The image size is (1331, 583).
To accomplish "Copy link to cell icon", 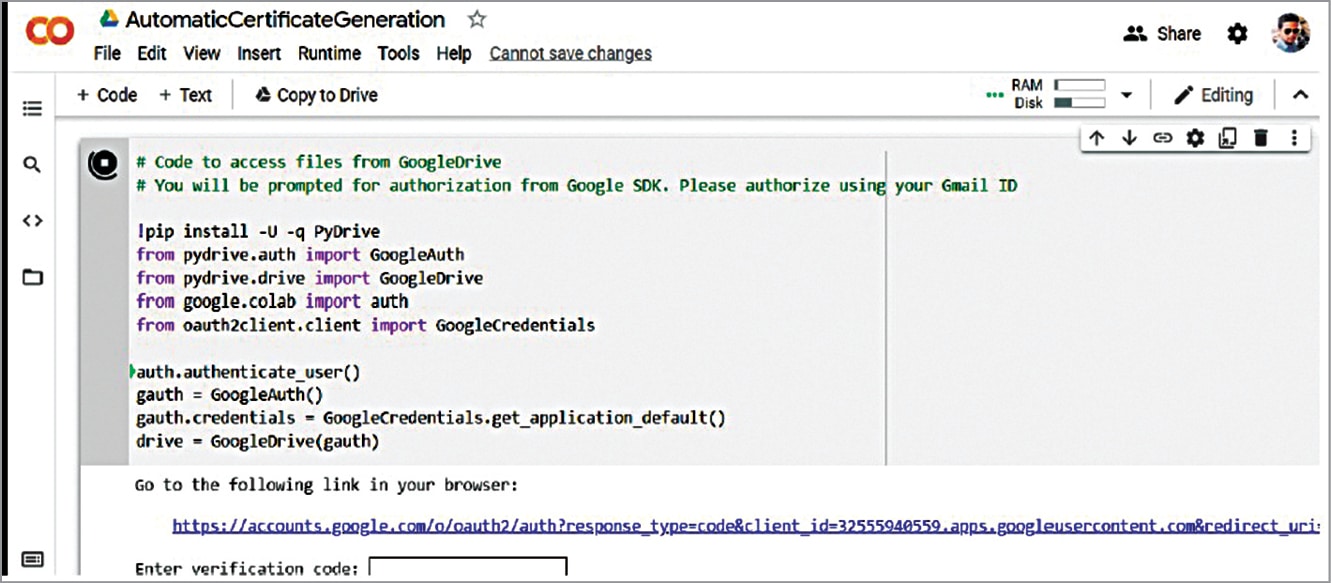I will (x=1162, y=139).
